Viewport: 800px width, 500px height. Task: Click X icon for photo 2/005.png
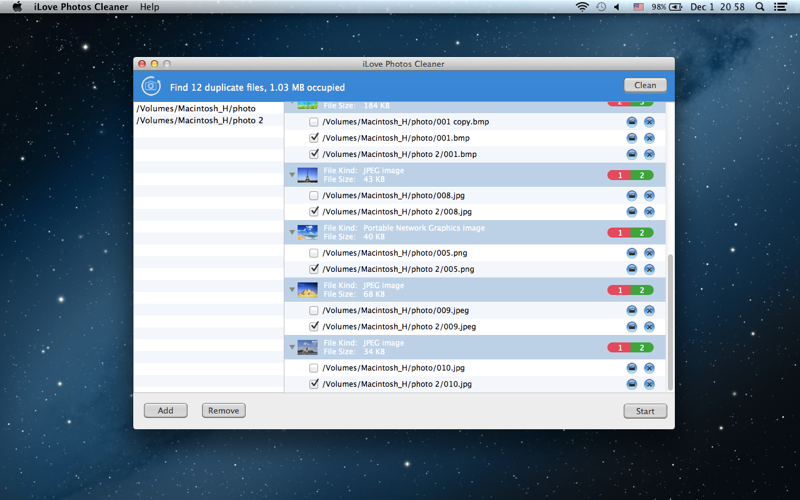(649, 269)
